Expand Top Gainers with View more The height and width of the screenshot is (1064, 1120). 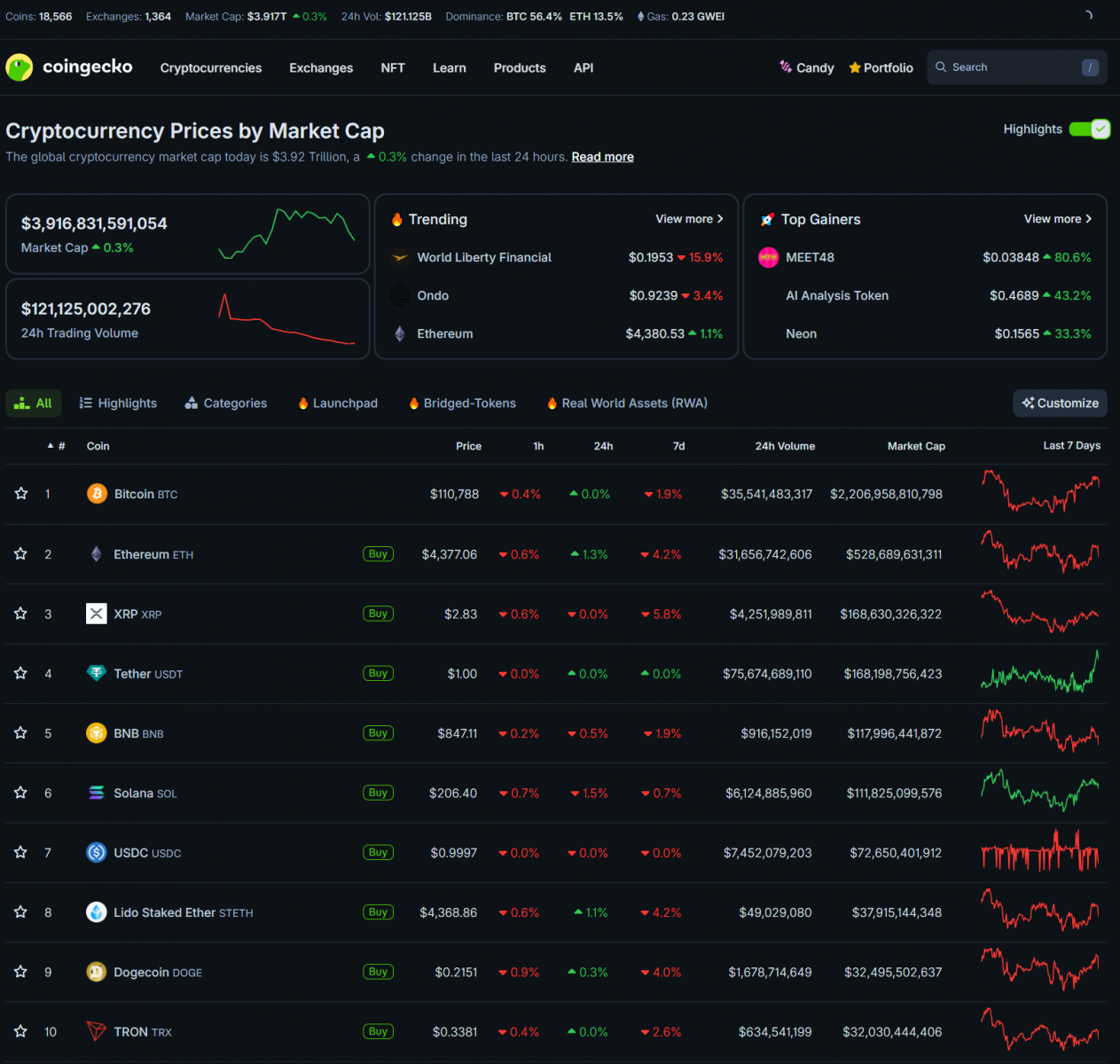tap(1057, 219)
